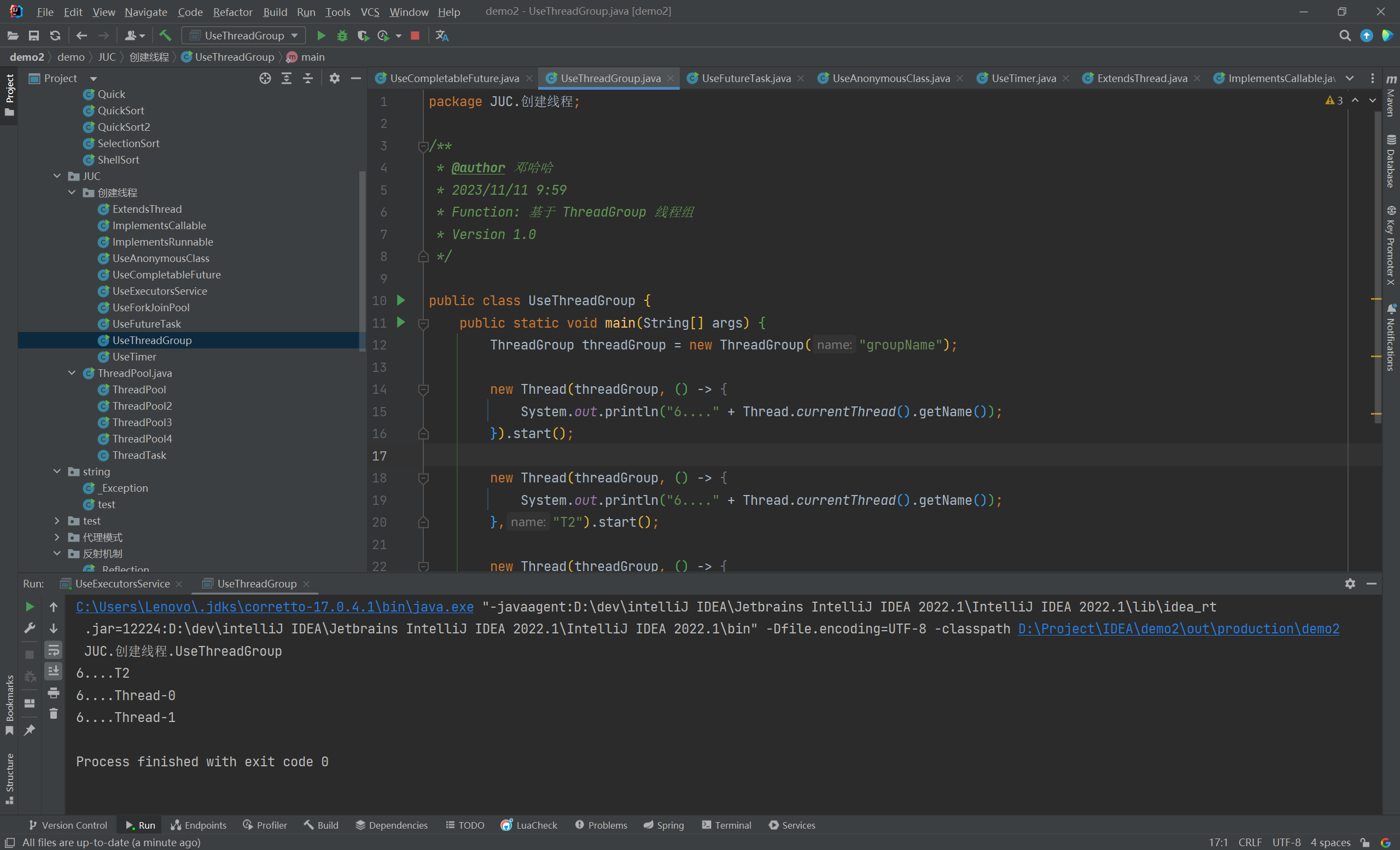Close the UseThreadGroup.java editor tab
1400x850 pixels.
click(670, 78)
